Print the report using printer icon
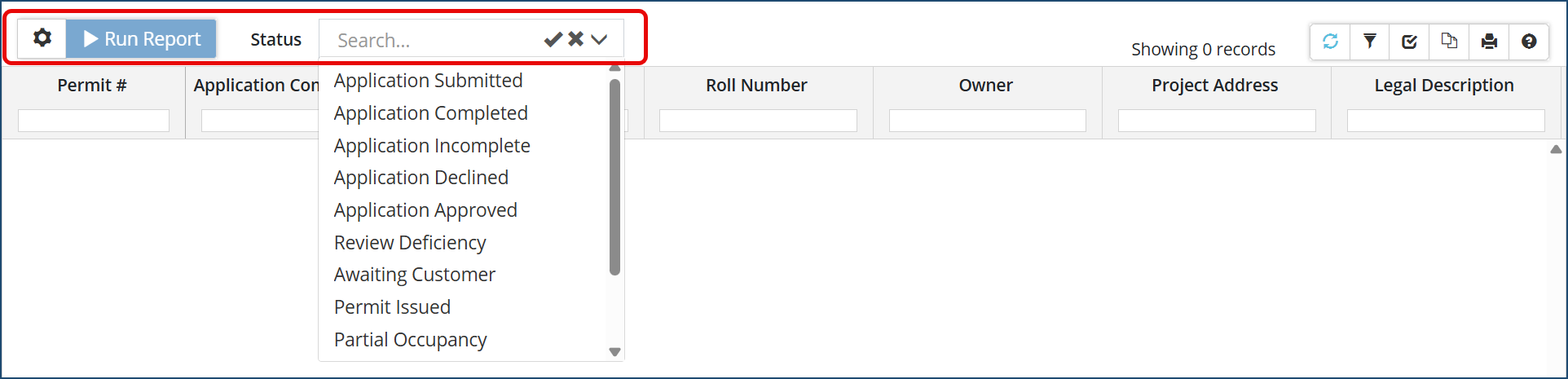The image size is (1568, 379). pos(1489,42)
